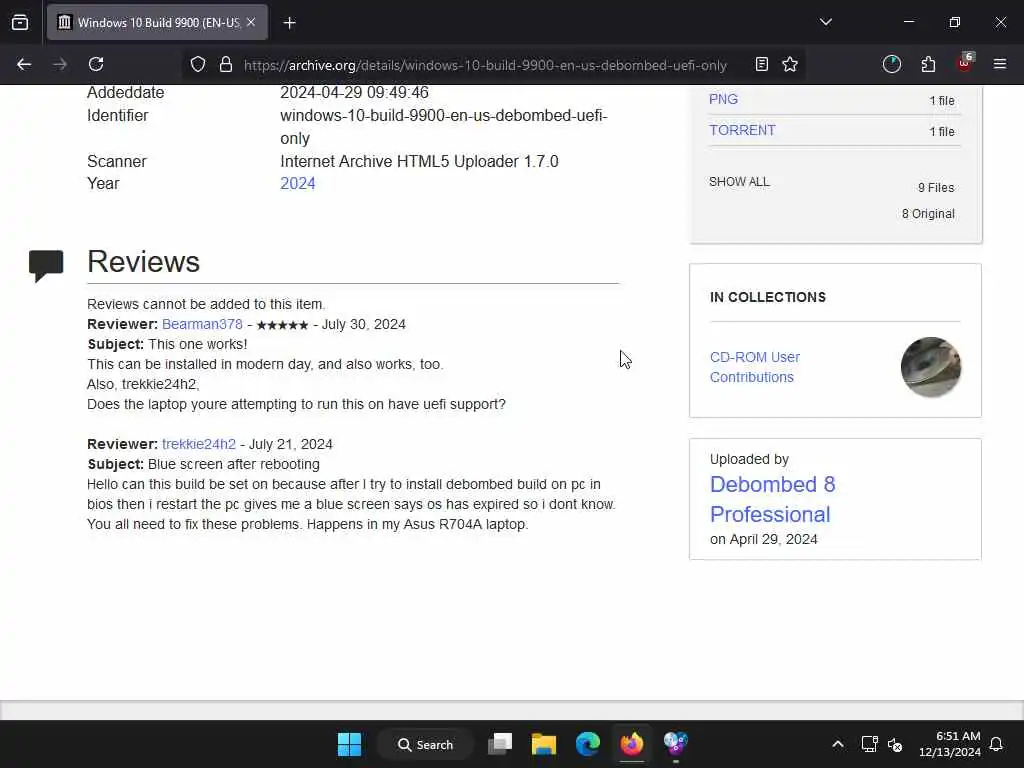The height and width of the screenshot is (768, 1024).
Task: Click the Reviews section heading
Action: (144, 262)
